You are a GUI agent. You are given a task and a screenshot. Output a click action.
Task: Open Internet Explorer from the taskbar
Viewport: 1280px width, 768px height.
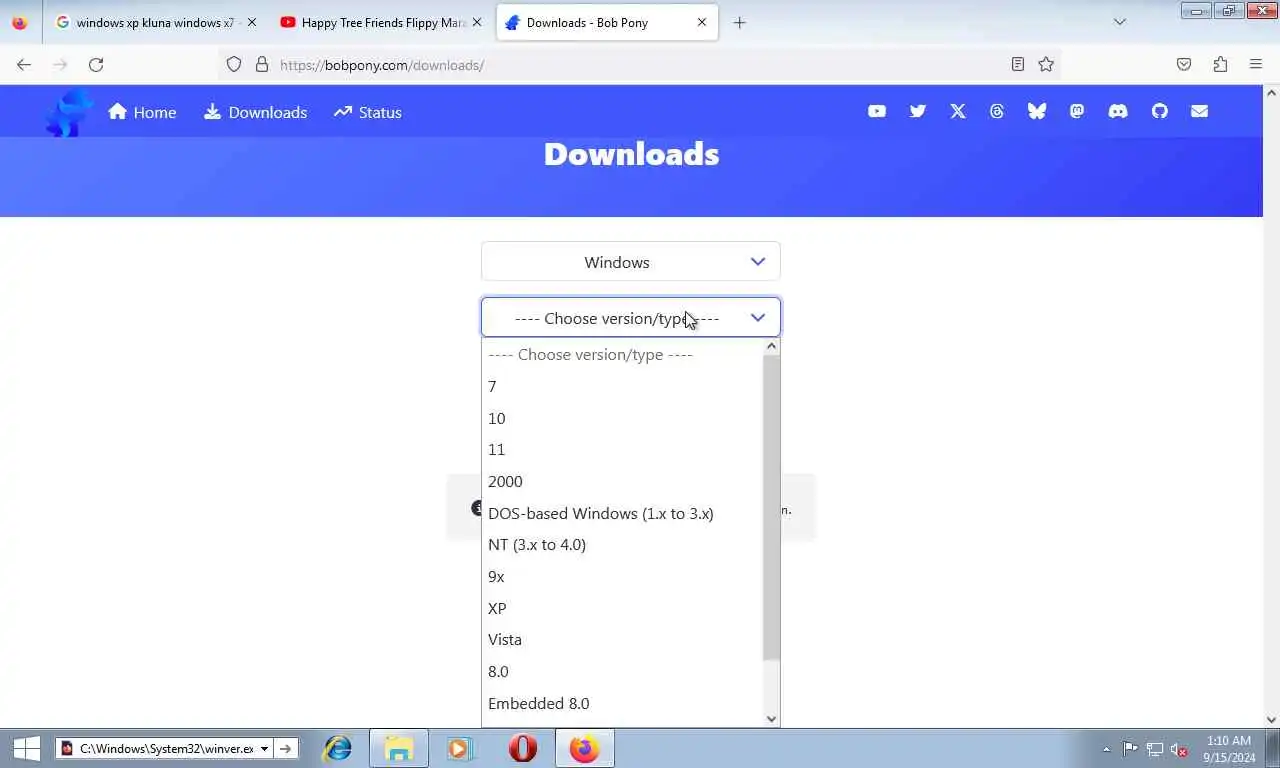pos(338,748)
